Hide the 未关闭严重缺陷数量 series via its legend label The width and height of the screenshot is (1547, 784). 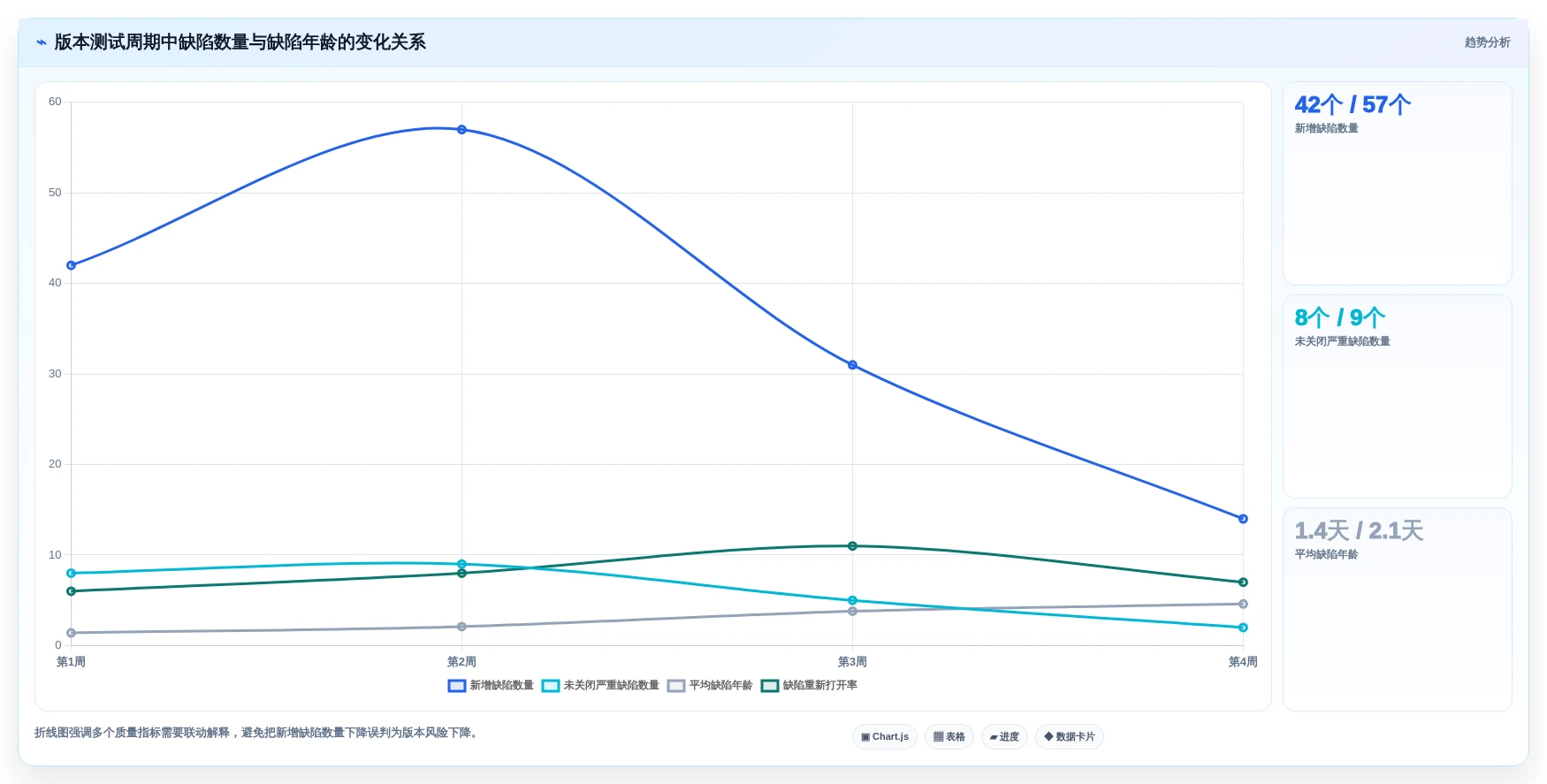[611, 686]
